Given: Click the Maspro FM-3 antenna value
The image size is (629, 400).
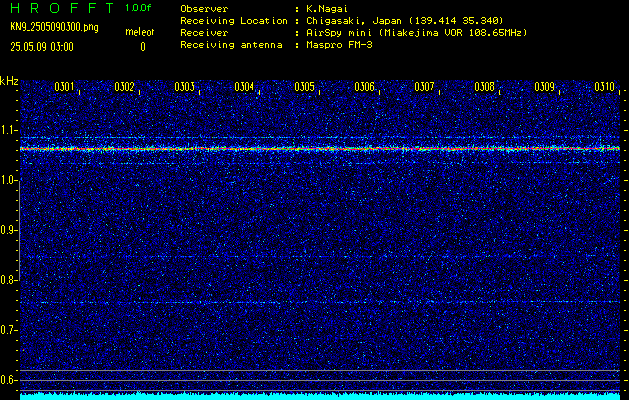Looking at the screenshot, I should pyautogui.click(x=339, y=45).
